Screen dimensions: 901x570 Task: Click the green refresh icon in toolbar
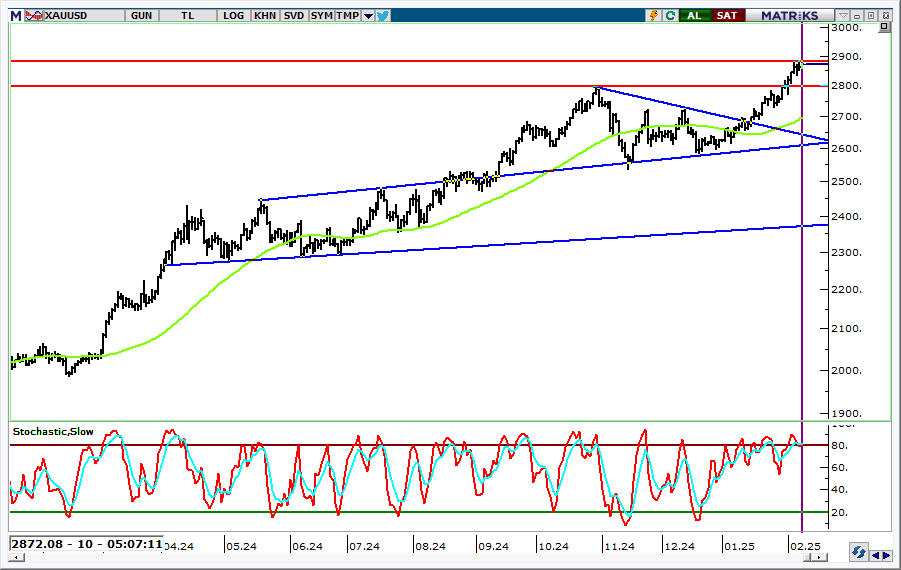click(x=669, y=15)
